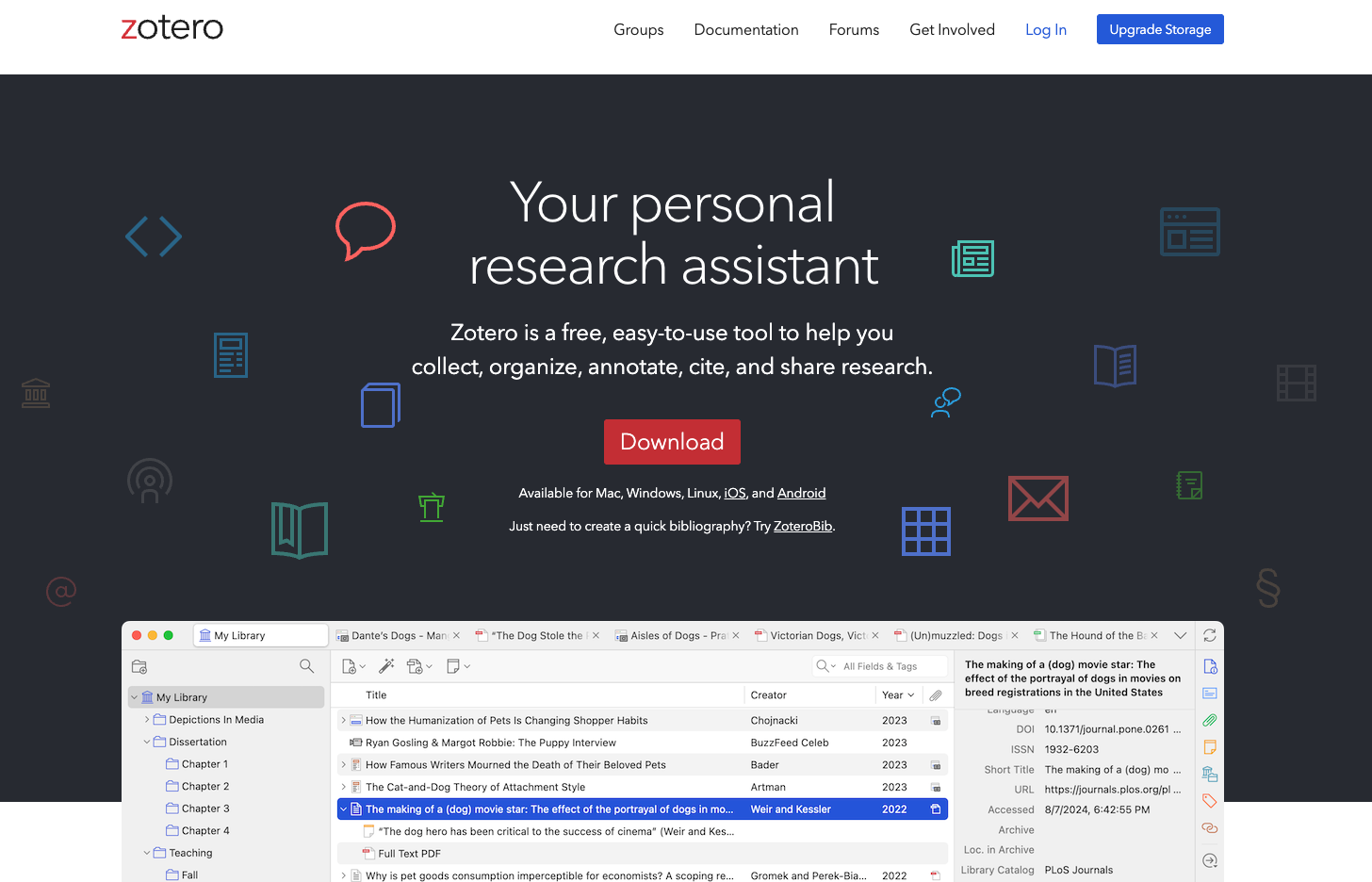This screenshot has height=882, width=1372.
Task: Click the PLoS journals URL value
Action: tap(1112, 790)
